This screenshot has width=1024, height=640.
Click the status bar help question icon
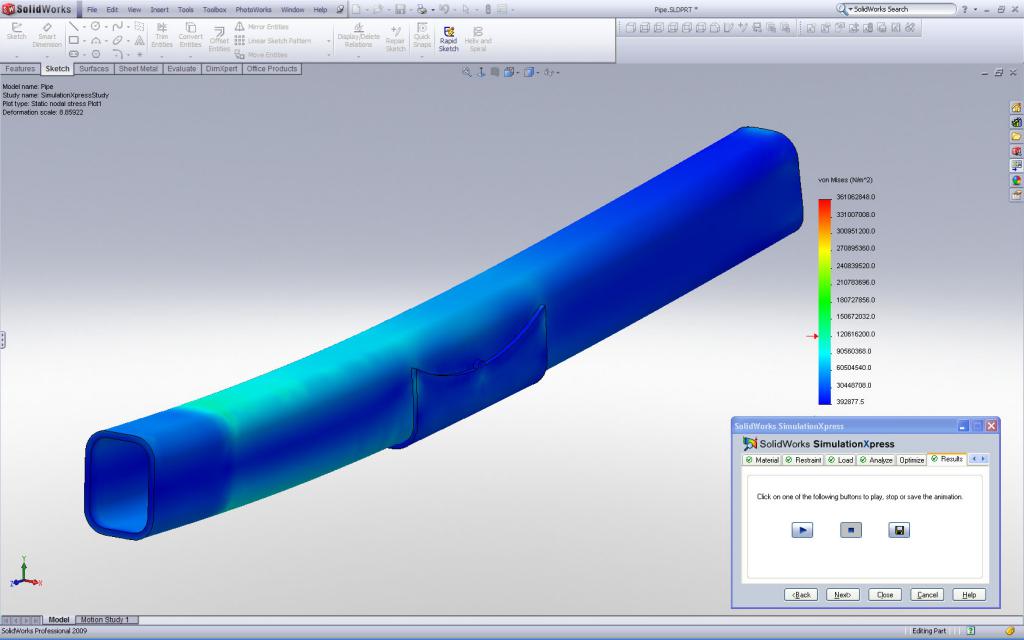970,631
